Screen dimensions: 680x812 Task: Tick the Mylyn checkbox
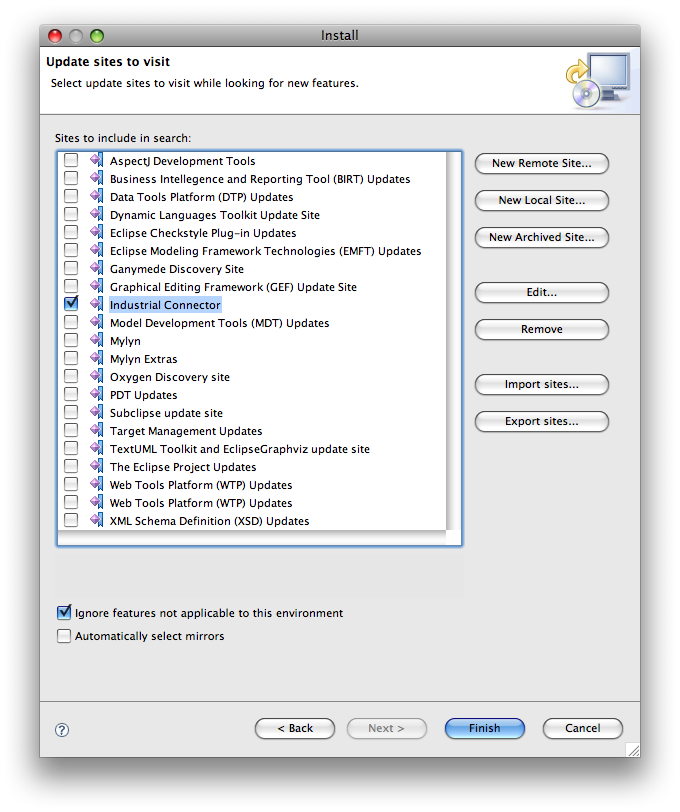pyautogui.click(x=71, y=340)
